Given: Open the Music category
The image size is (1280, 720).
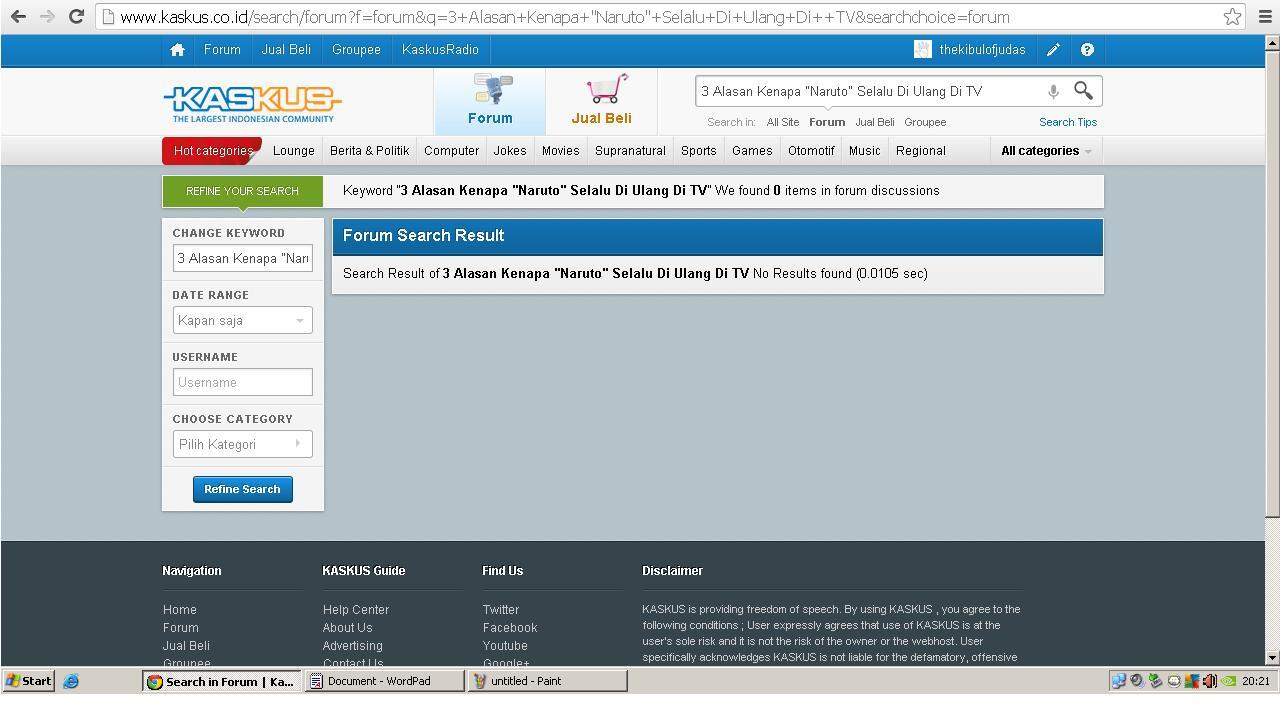Looking at the screenshot, I should click(864, 151).
